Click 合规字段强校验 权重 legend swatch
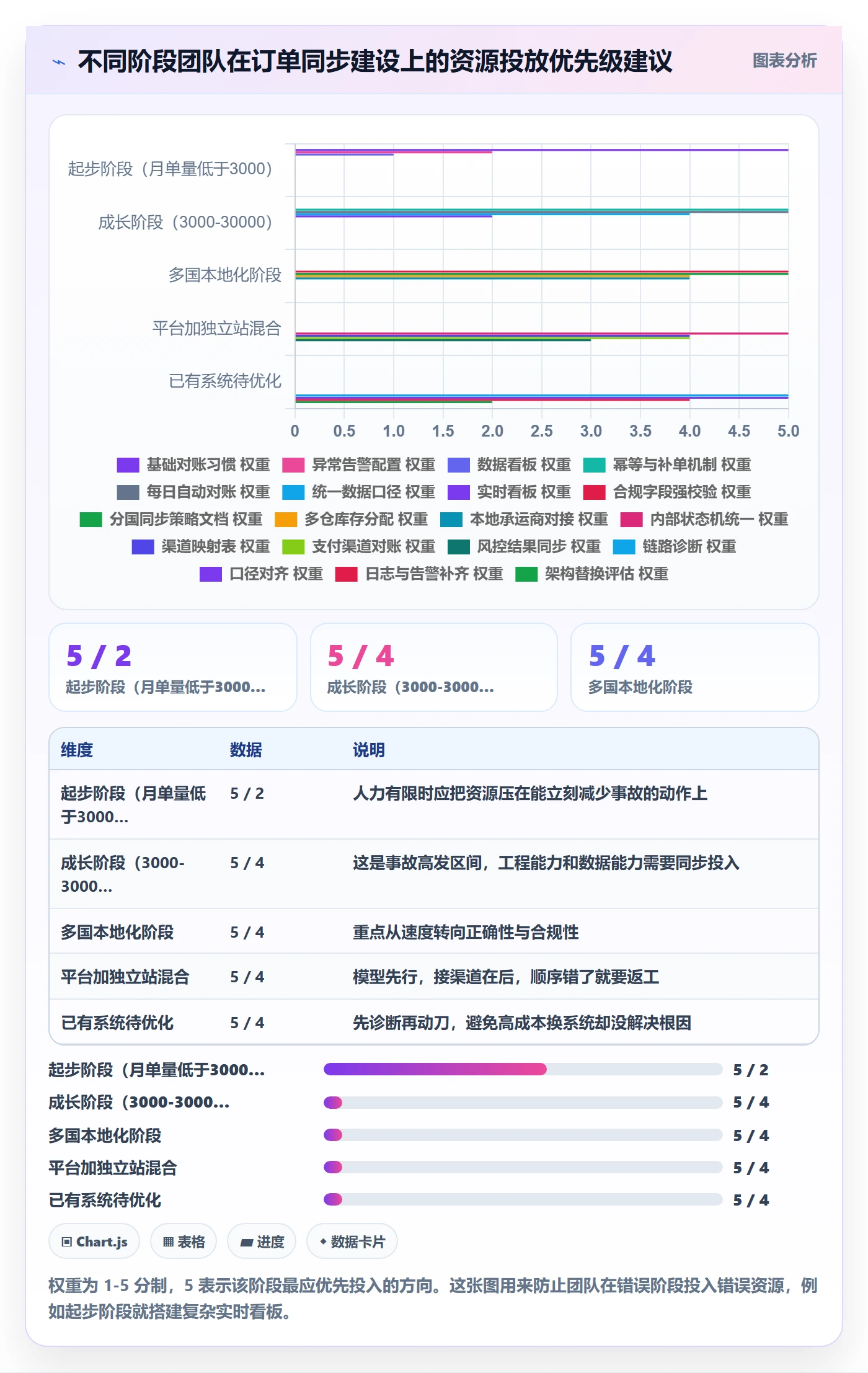This screenshot has height=1373, width=868. [x=594, y=492]
